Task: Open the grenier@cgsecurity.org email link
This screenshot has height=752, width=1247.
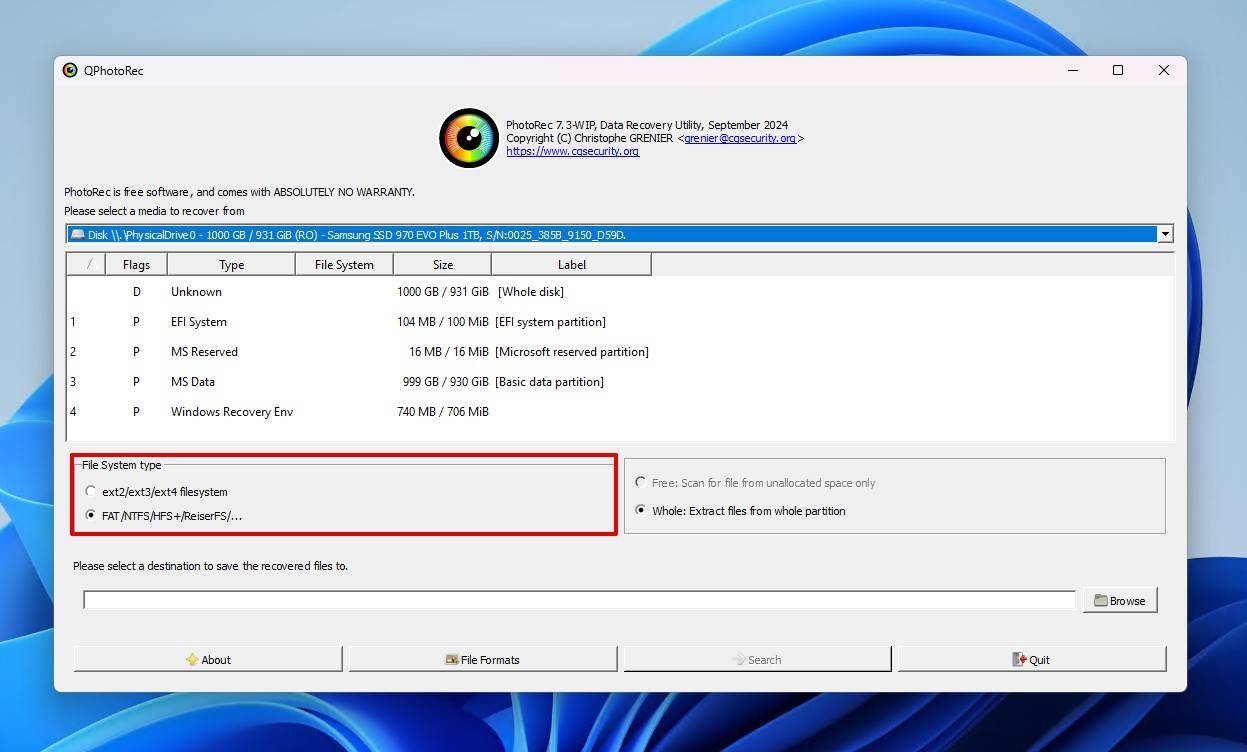Action: pyautogui.click(x=740, y=138)
